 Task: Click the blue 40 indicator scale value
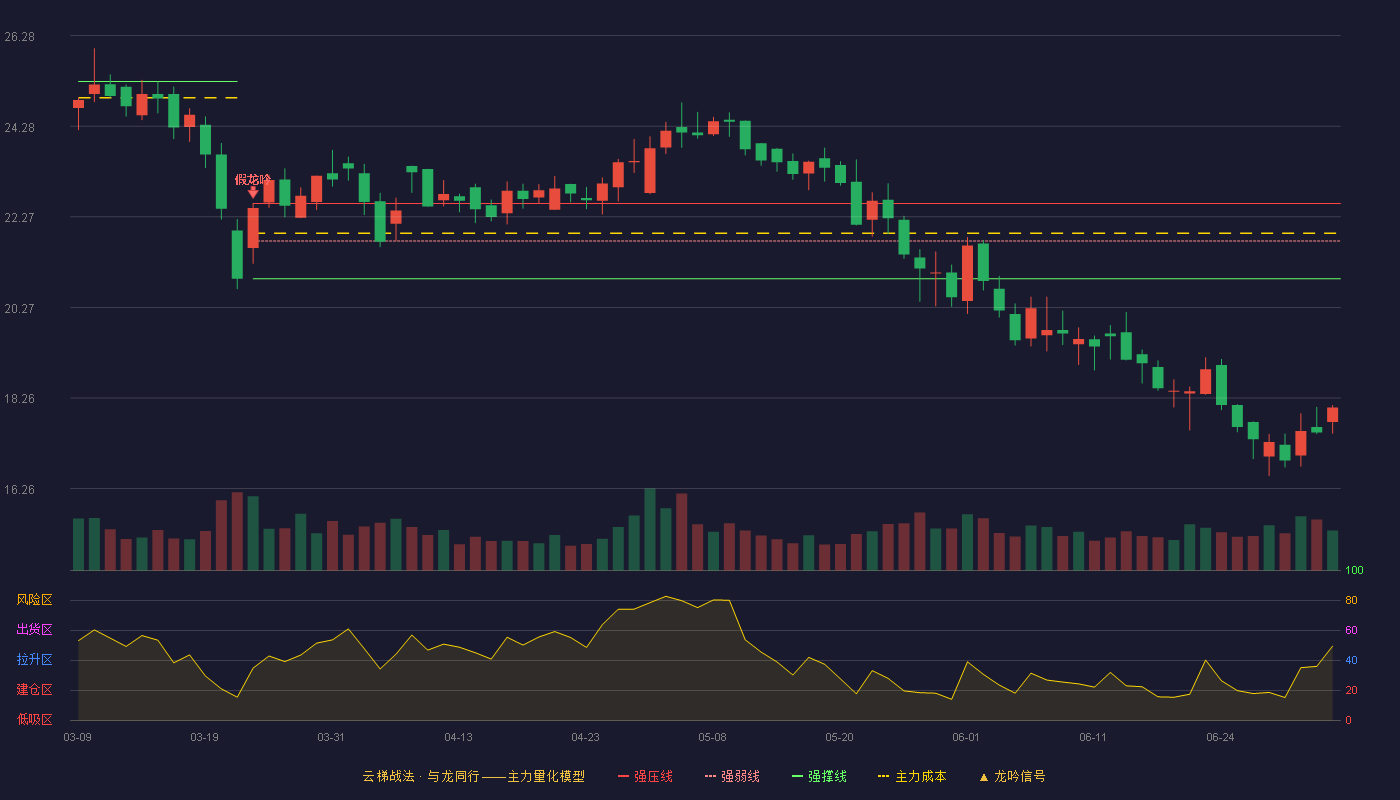(1351, 660)
